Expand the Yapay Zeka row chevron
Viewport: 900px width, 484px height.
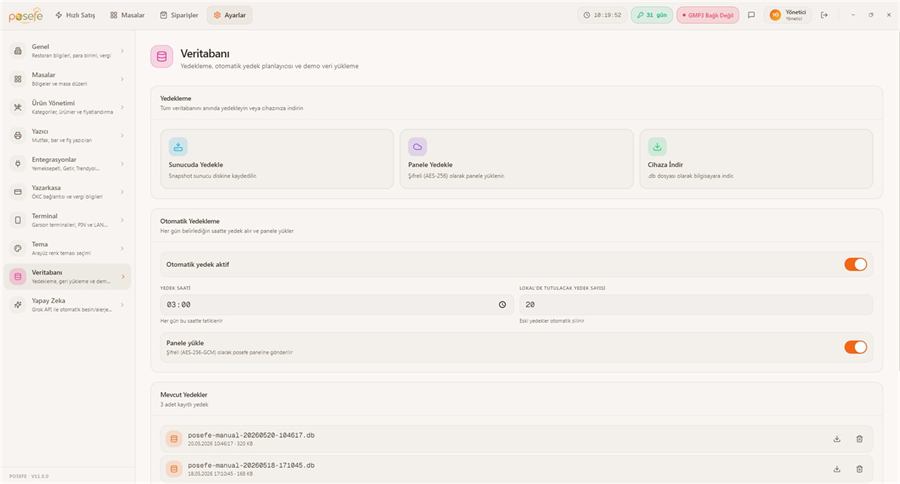122,305
